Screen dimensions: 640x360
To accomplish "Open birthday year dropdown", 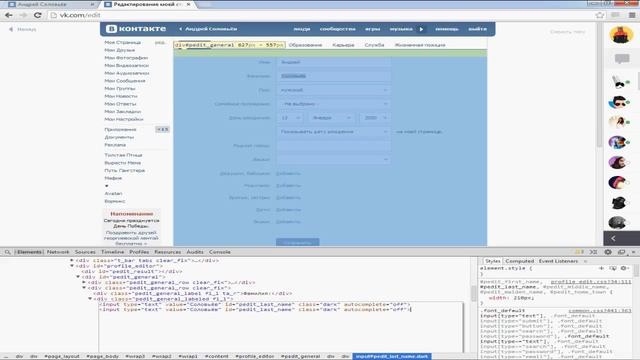I will pos(374,118).
